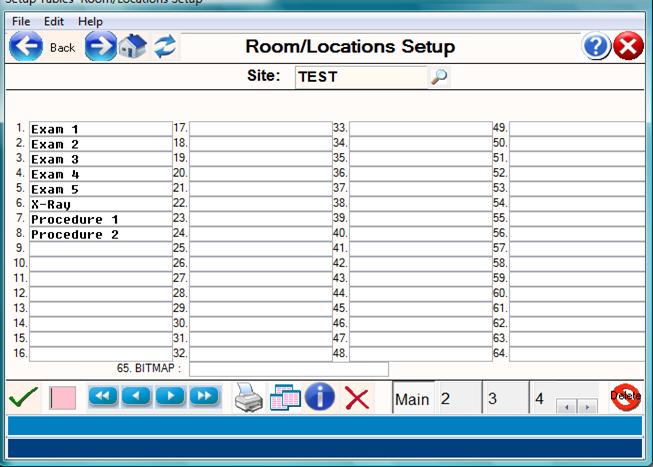
Task: Click the blue forward arrow icon
Action: click(x=100, y=47)
